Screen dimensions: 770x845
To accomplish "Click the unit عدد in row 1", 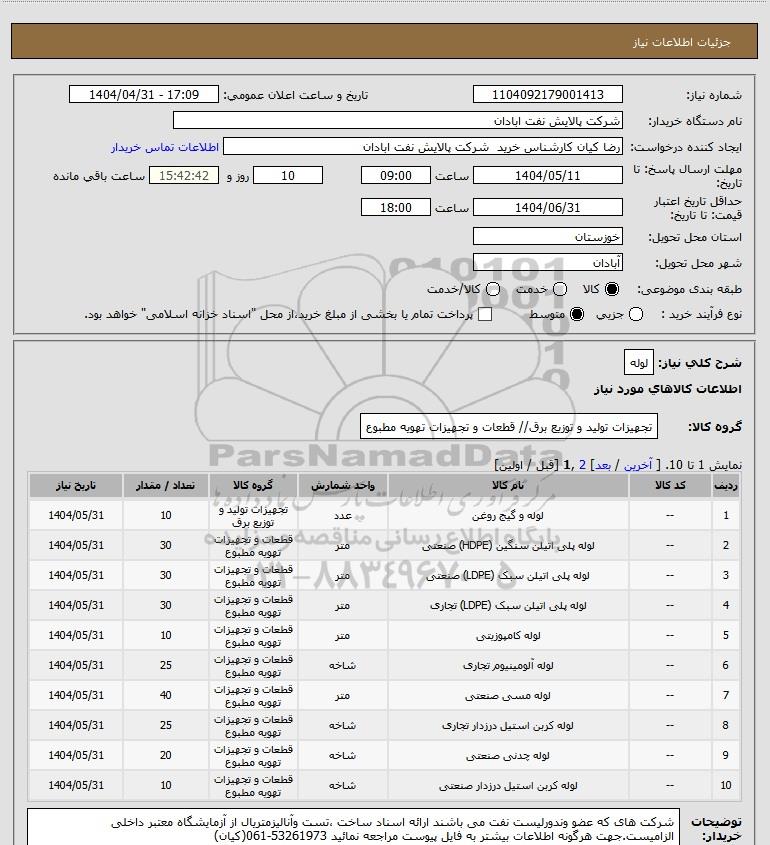I will [343, 516].
